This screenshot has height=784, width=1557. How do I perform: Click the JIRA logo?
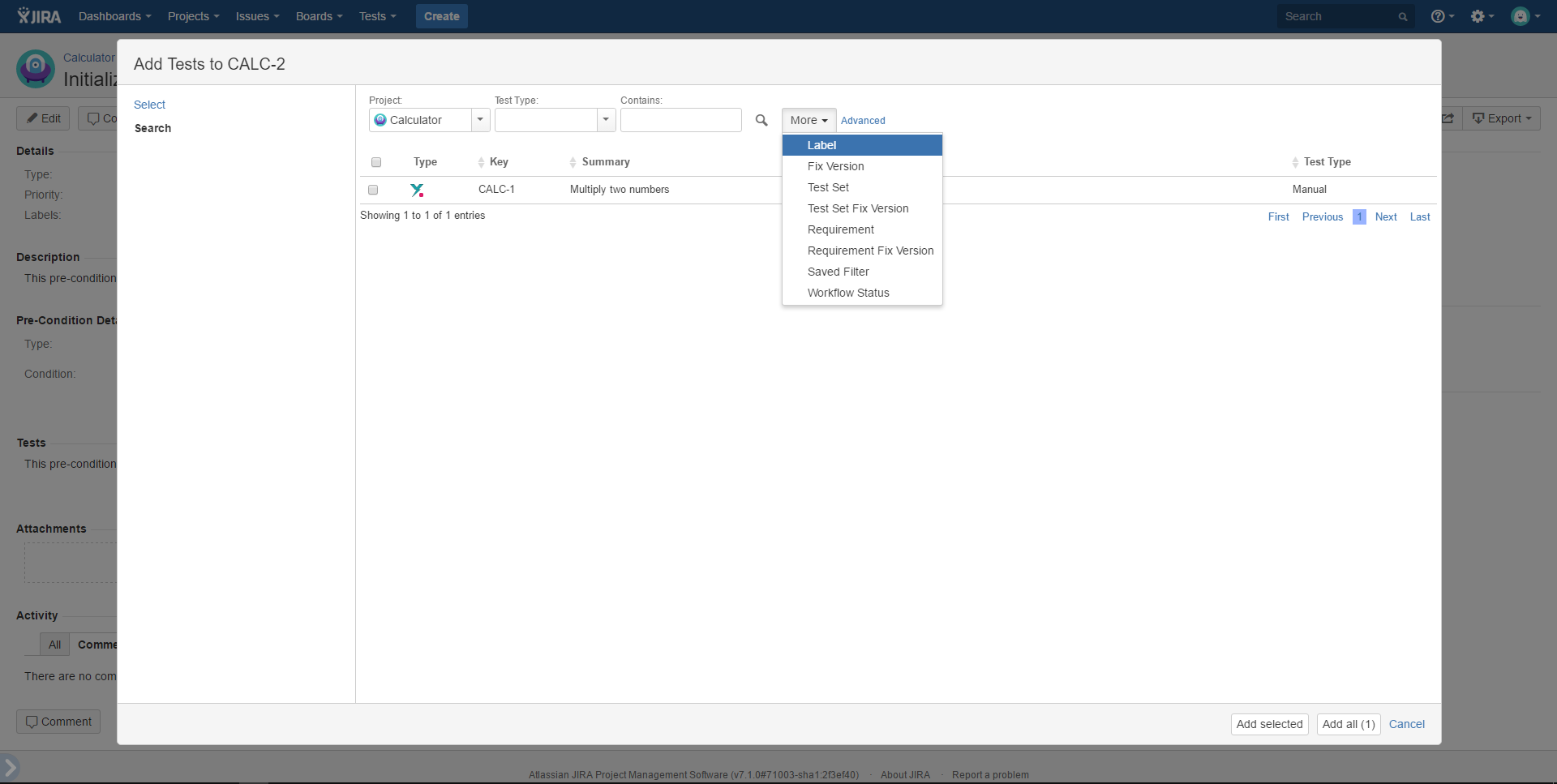(39, 16)
